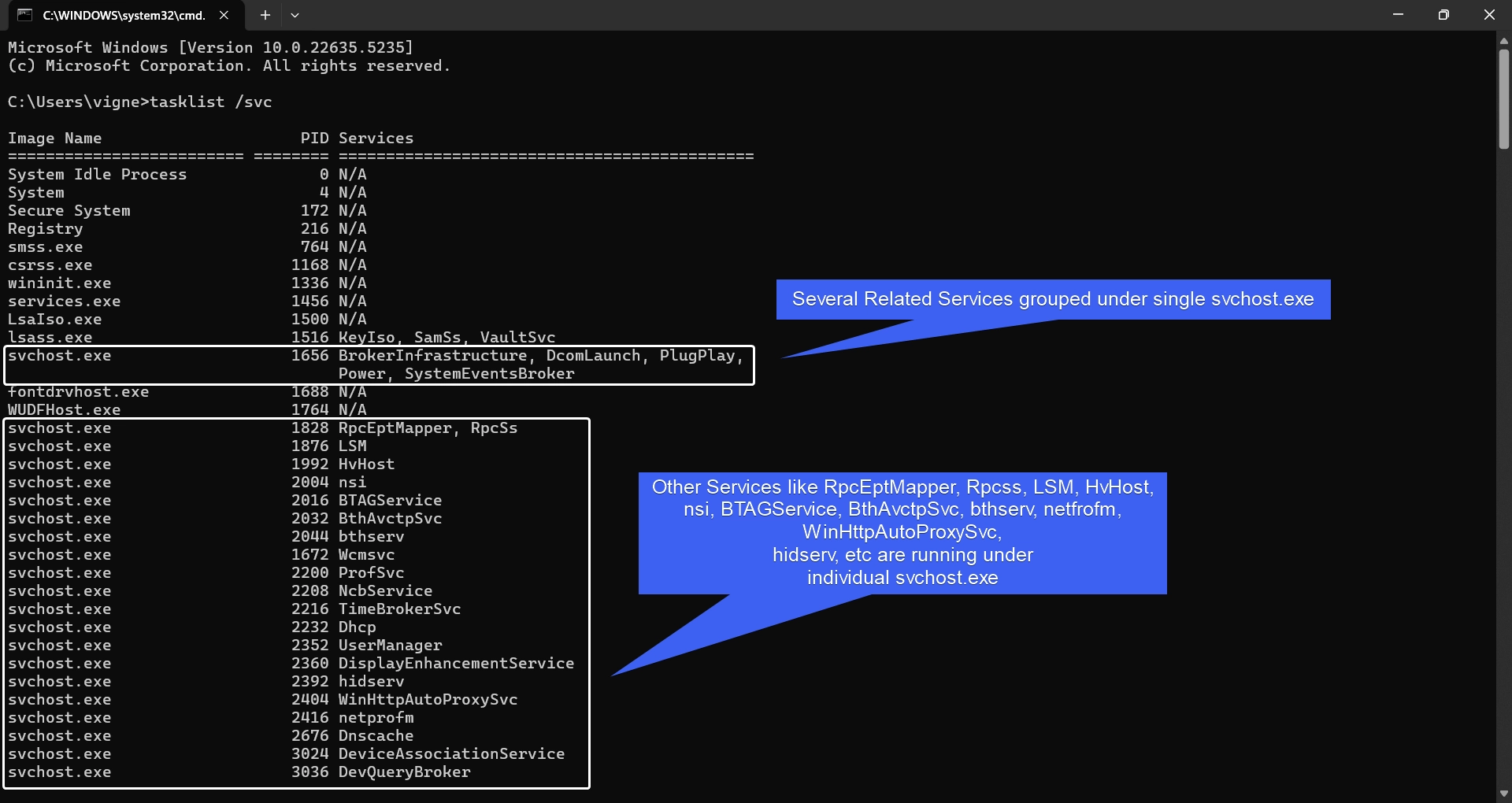Click the Services column header
This screenshot has height=803, width=1512.
[x=376, y=138]
